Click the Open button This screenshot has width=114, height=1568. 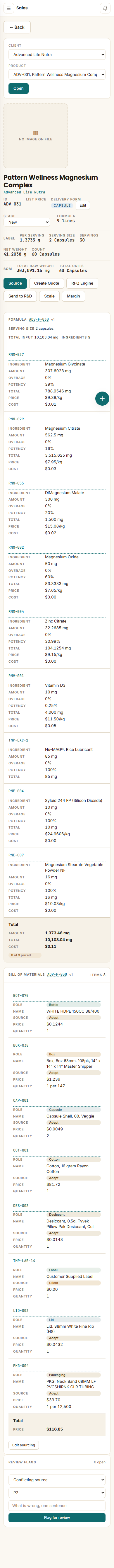(x=18, y=88)
